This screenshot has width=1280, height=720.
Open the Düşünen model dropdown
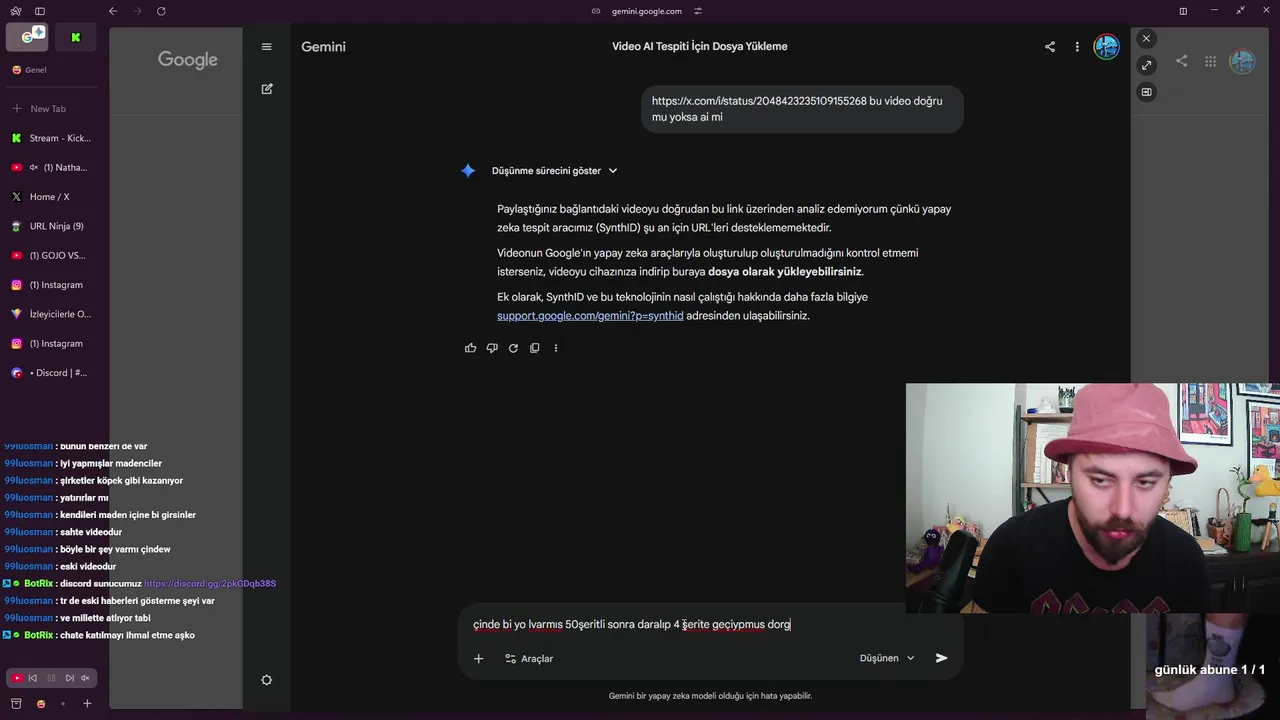(x=887, y=658)
